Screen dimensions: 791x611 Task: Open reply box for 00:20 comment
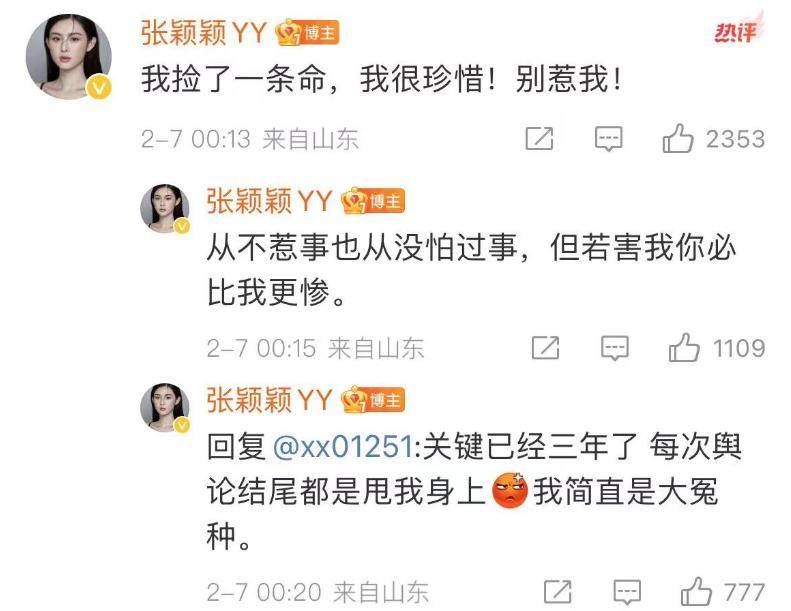[x=627, y=592]
